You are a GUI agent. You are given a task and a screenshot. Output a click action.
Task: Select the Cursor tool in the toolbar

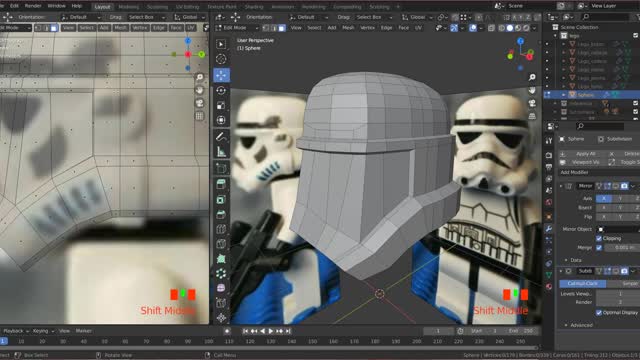click(x=221, y=59)
